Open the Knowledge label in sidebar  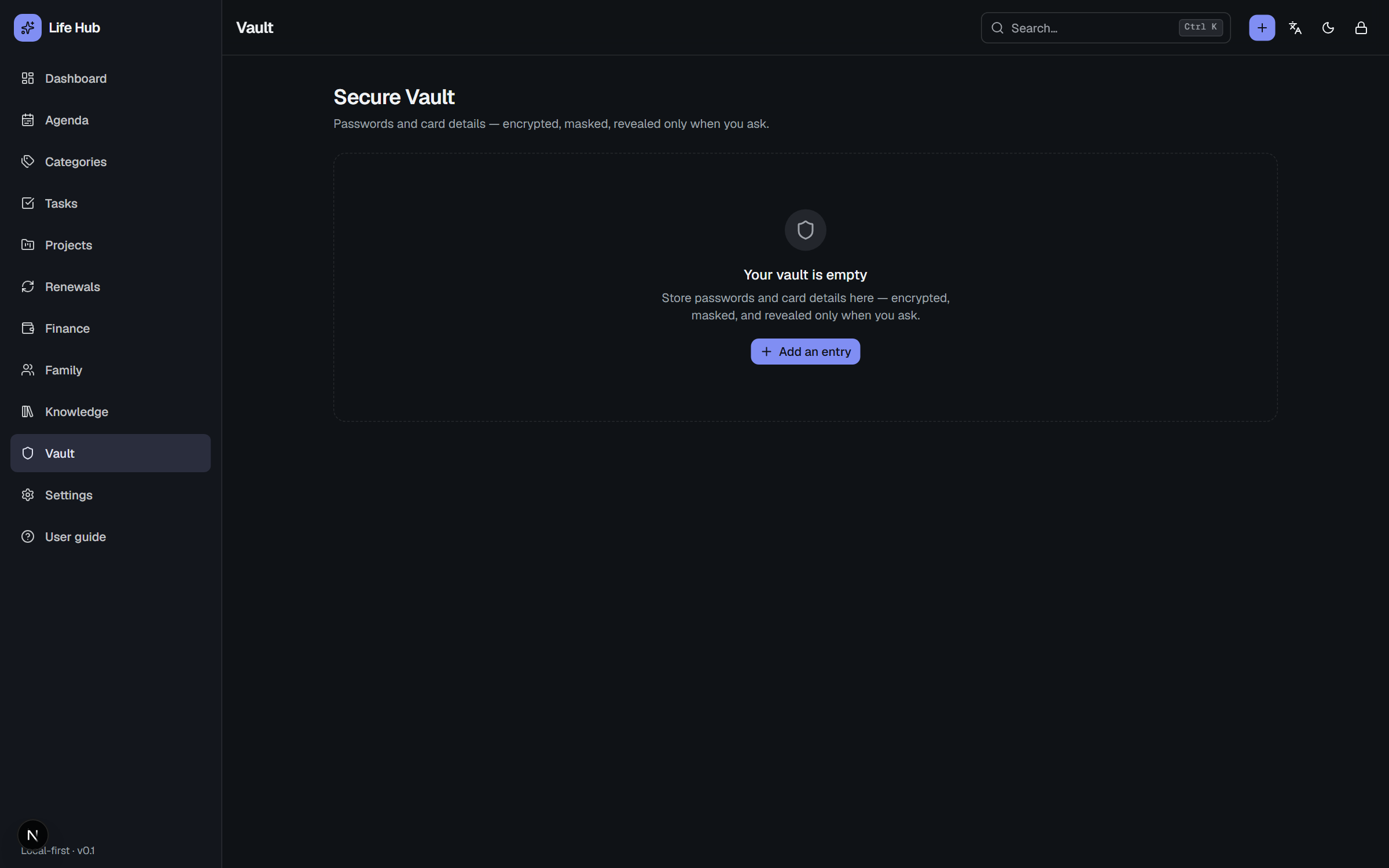point(76,411)
